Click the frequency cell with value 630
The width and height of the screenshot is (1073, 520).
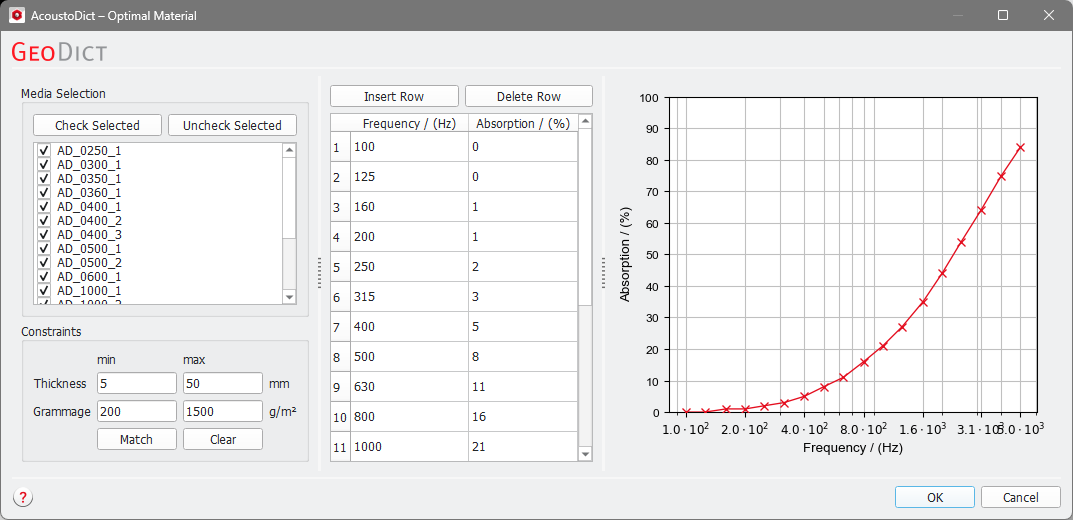point(409,387)
